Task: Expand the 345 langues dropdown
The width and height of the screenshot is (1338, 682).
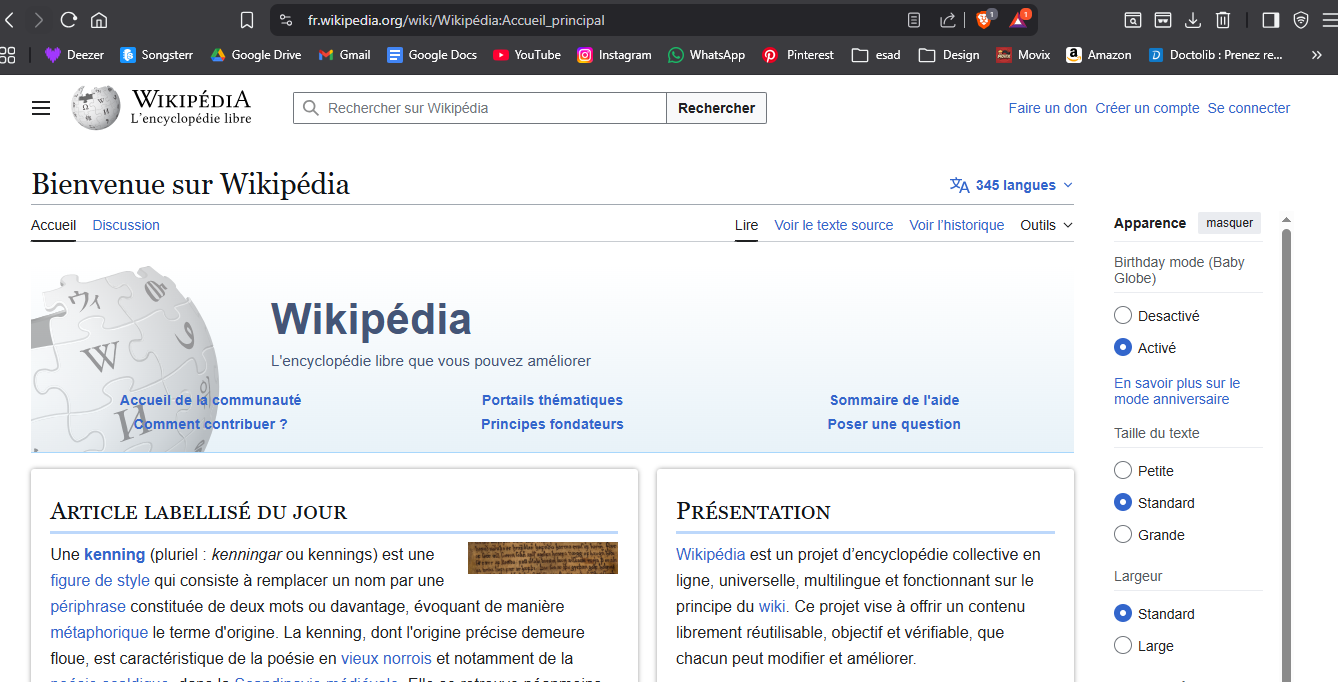Action: (1011, 185)
